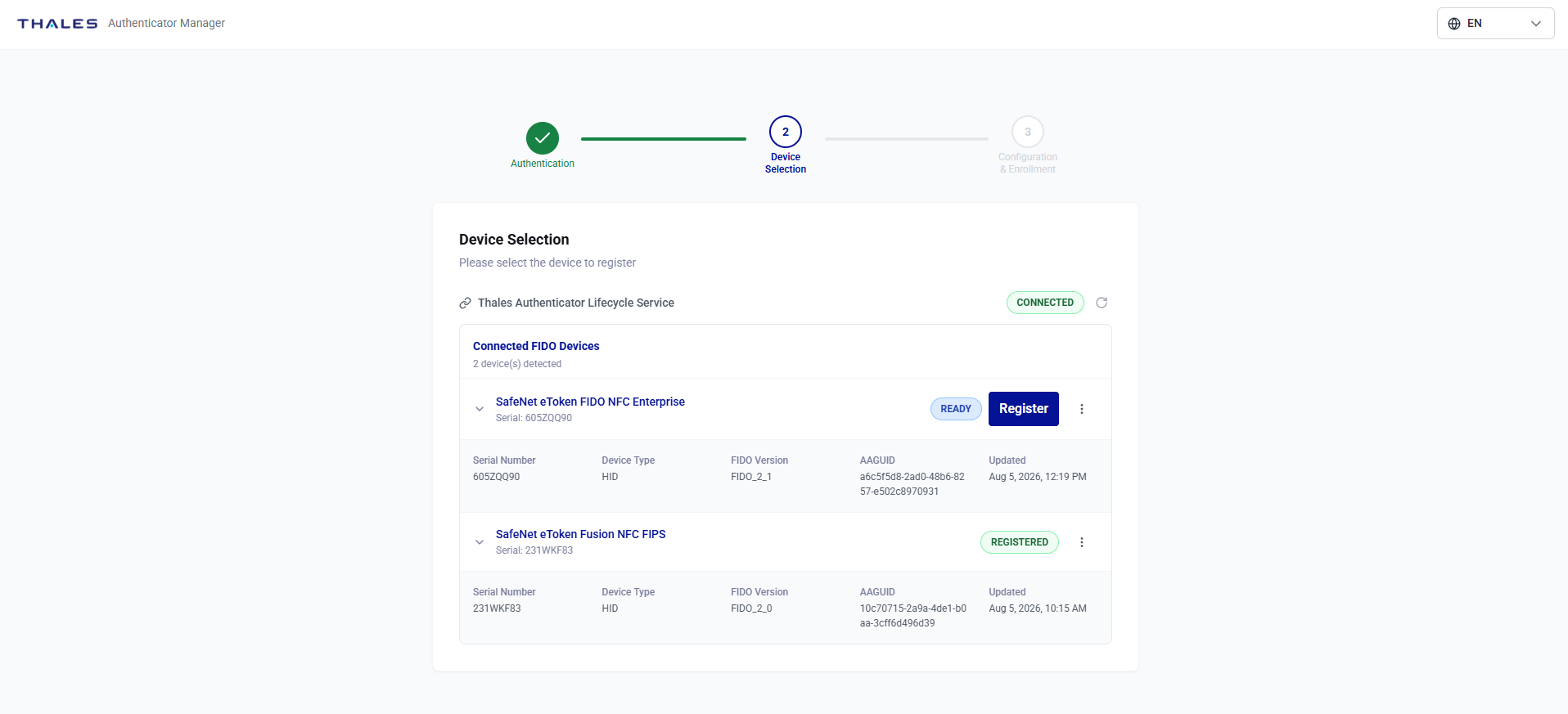Open the EN language dropdown
Screen dimensions: 1568x714
tap(1495, 24)
